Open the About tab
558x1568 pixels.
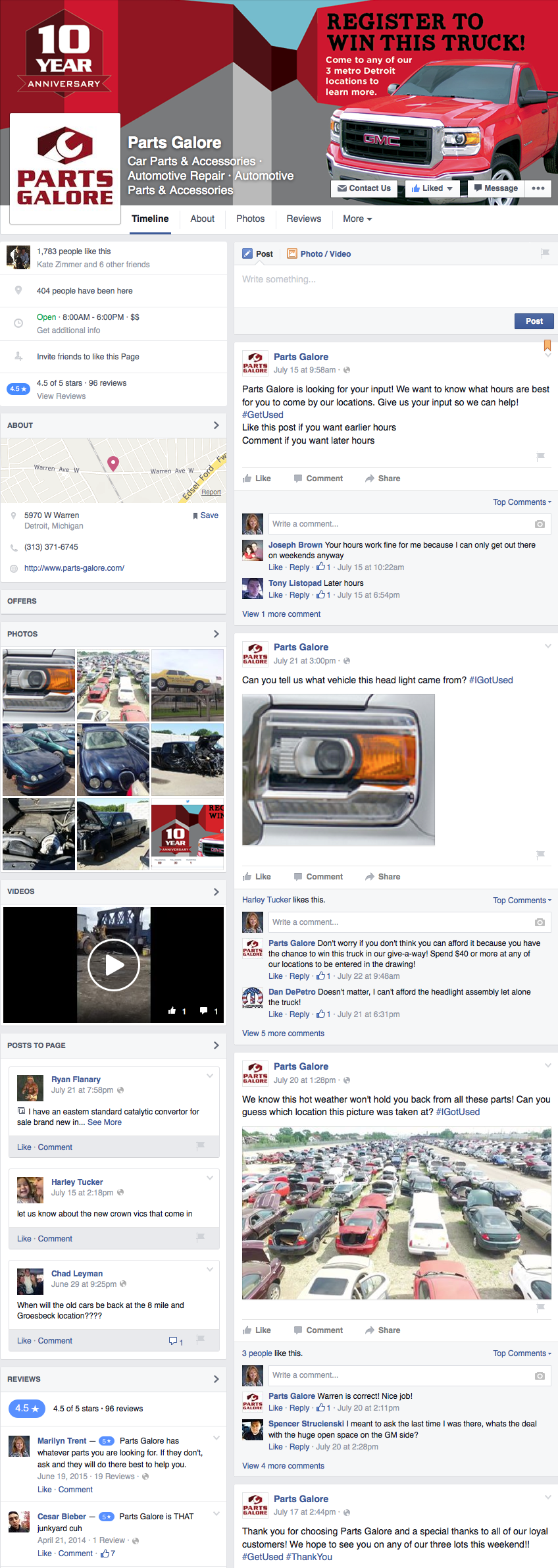point(202,219)
